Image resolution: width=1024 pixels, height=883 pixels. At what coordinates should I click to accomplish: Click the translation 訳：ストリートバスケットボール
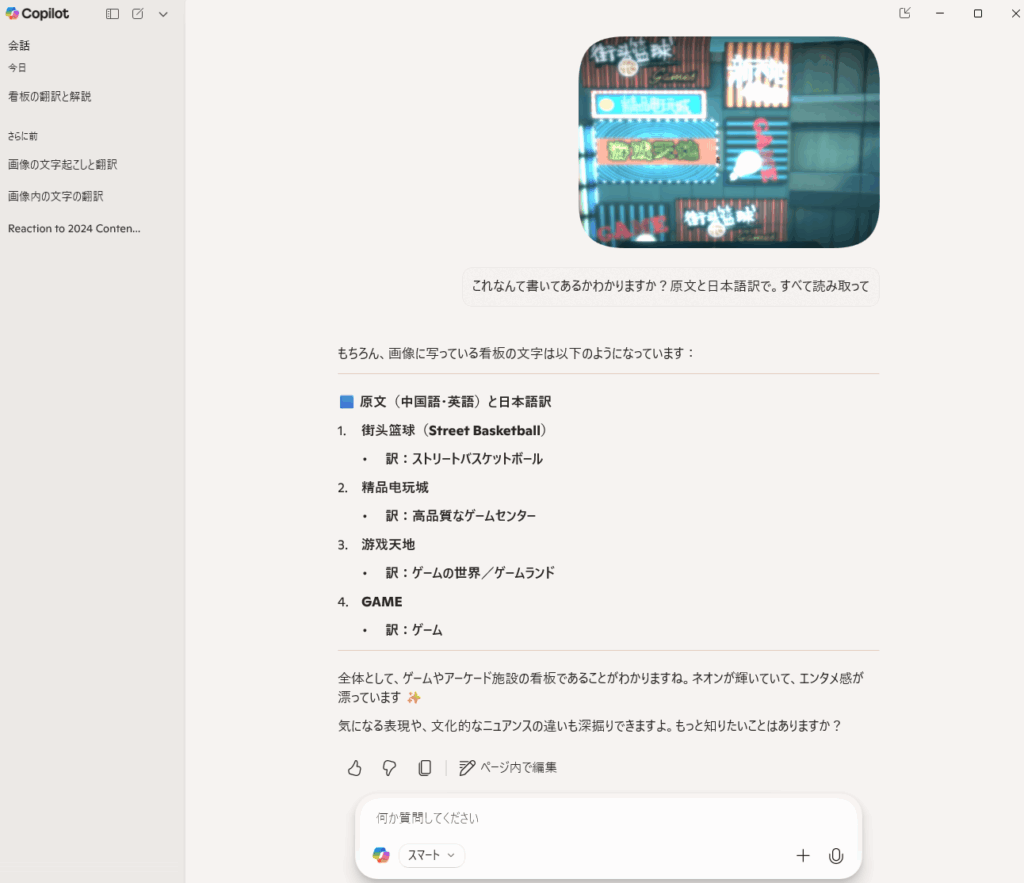[x=464, y=459]
